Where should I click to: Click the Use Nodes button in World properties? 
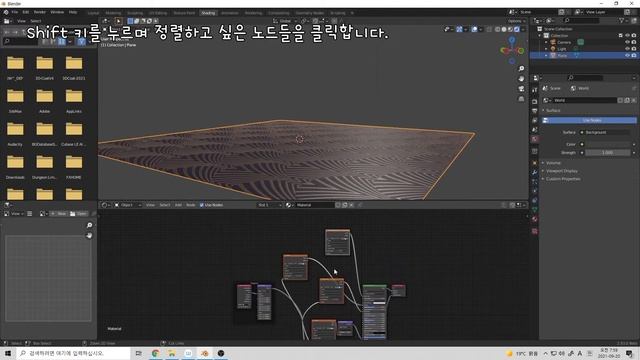589,120
